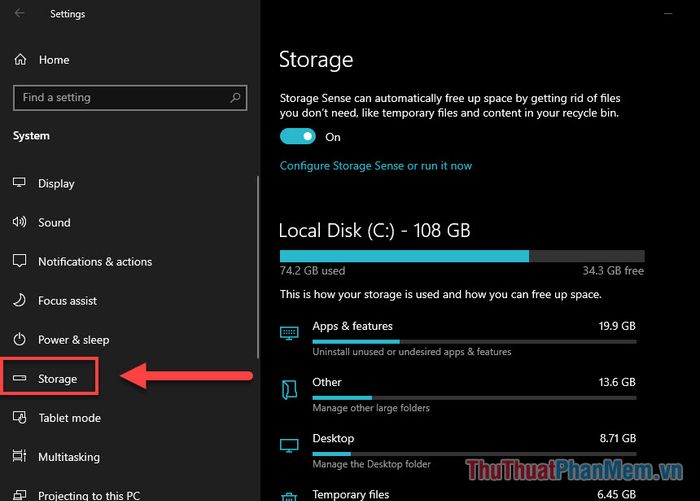Screen dimensions: 700x501
Task: Click the Display monitor icon in sidebar
Action: [19, 183]
